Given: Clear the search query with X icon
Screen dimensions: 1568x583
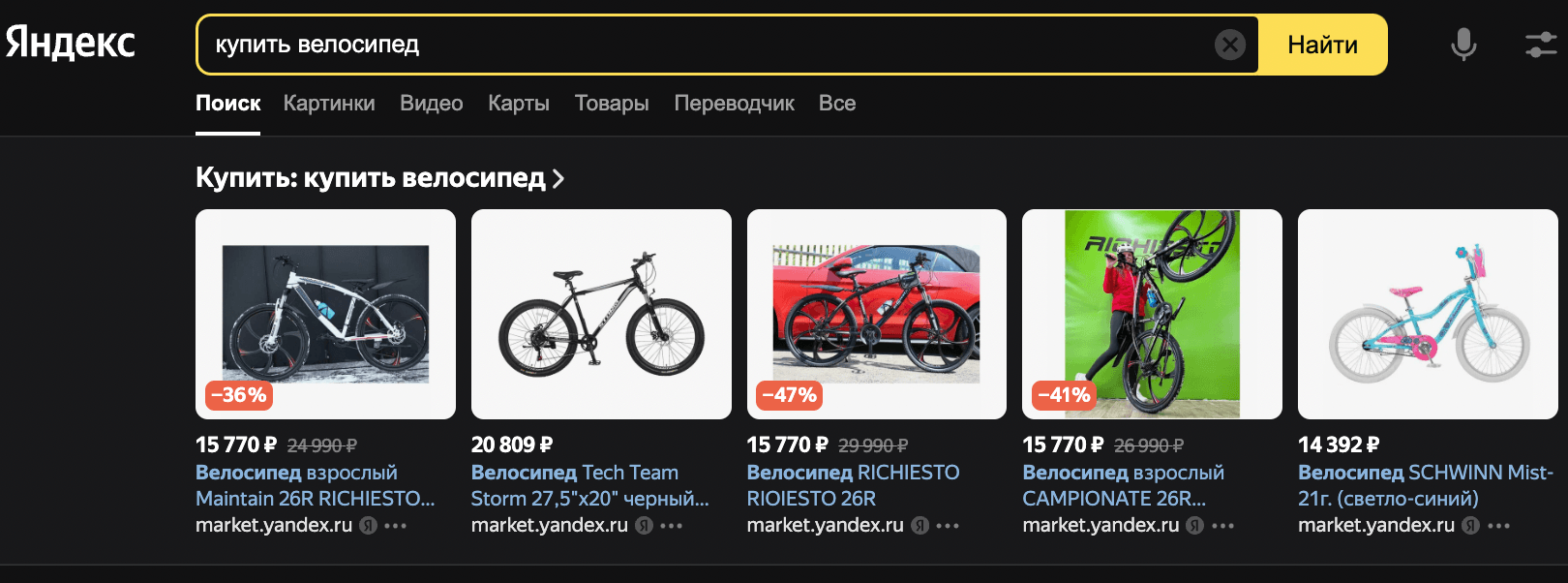Looking at the screenshot, I should click(x=1229, y=45).
